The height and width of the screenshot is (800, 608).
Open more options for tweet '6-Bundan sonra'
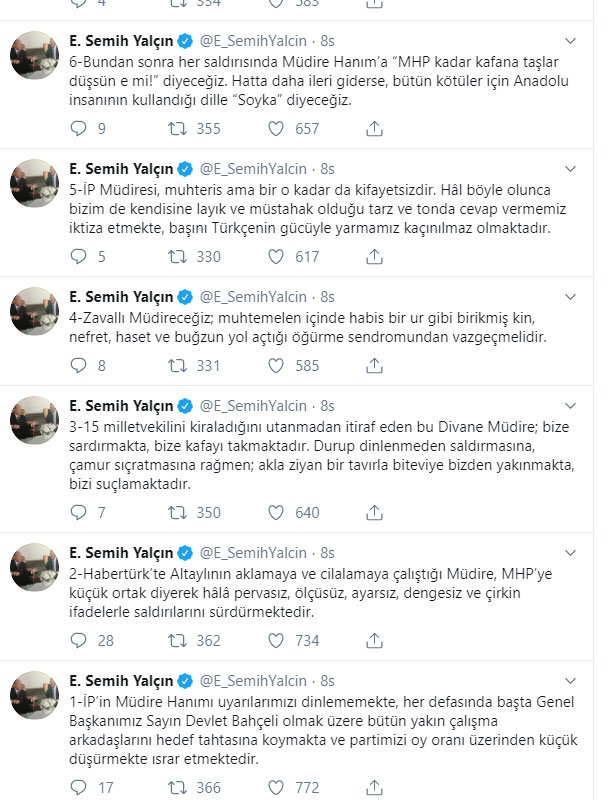pos(570,41)
